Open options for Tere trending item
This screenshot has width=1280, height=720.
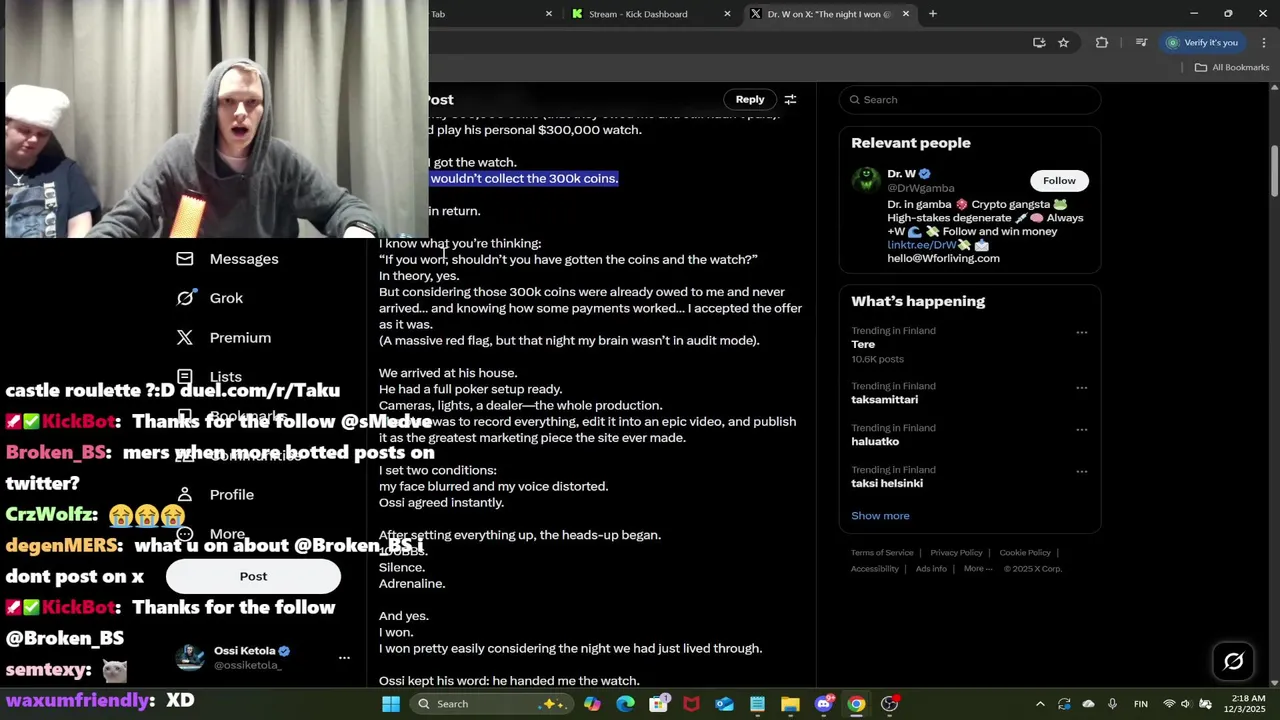point(1081,332)
